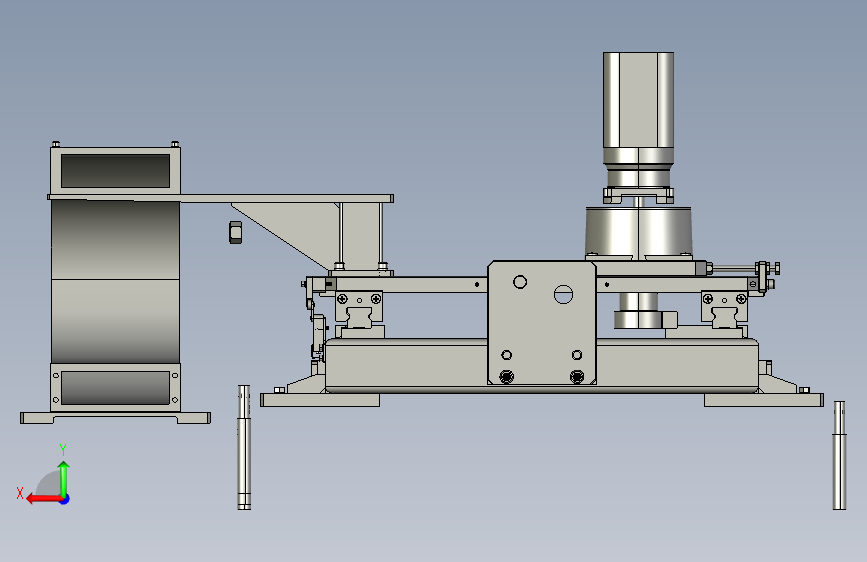Click the red X label on the triad
This screenshot has height=562, width=867.
(20, 493)
